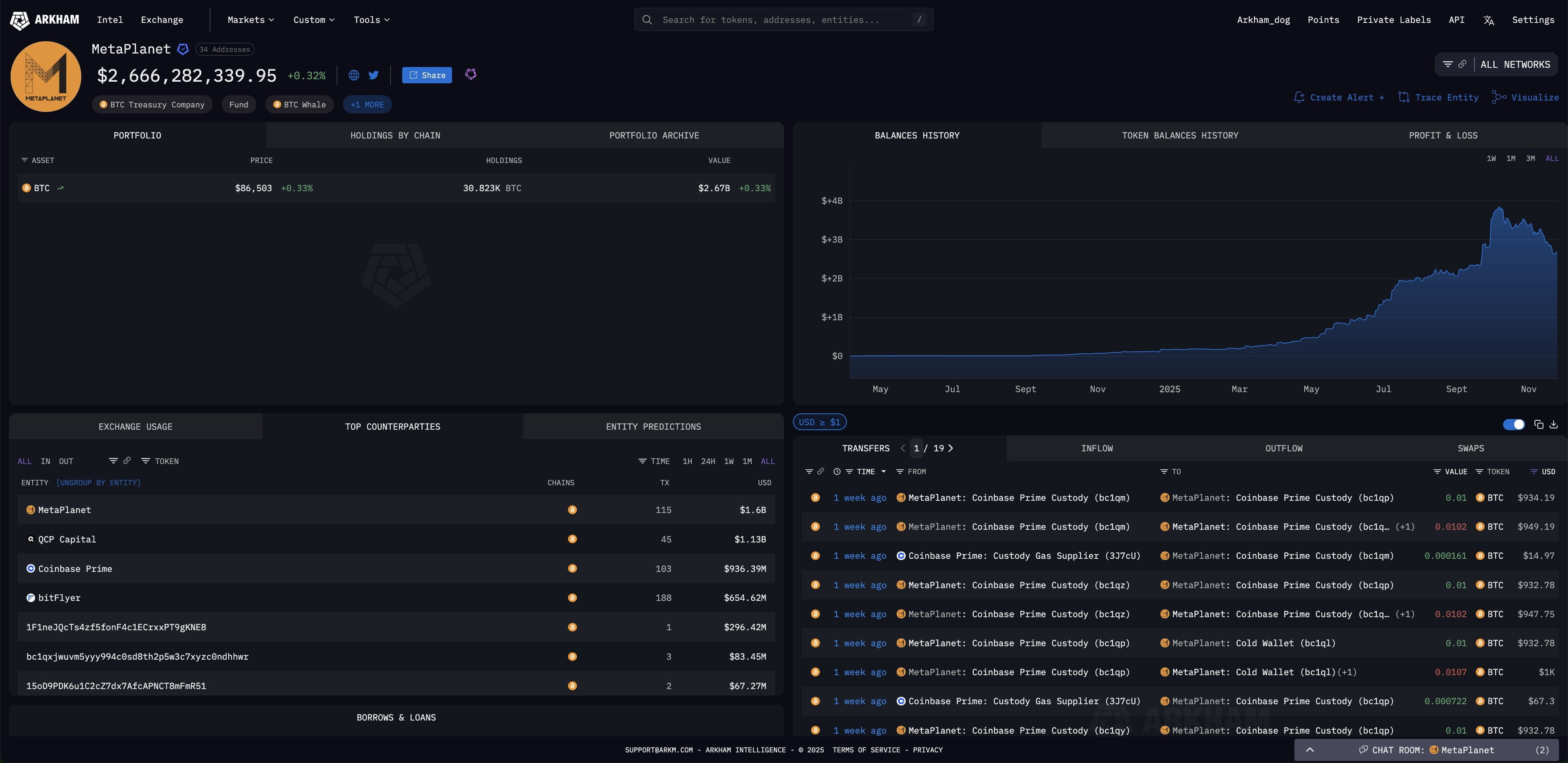Image resolution: width=1568 pixels, height=763 pixels.
Task: Select the IN filter for counterparties
Action: click(x=46, y=461)
